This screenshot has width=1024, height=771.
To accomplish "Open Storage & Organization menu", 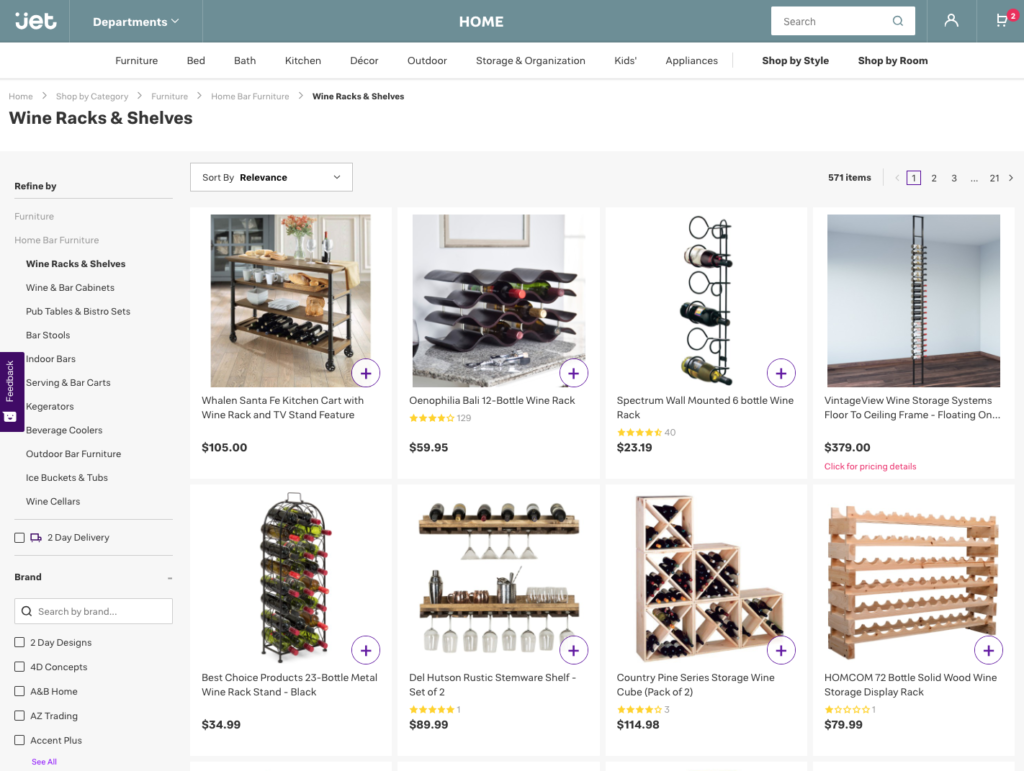I will [x=530, y=61].
